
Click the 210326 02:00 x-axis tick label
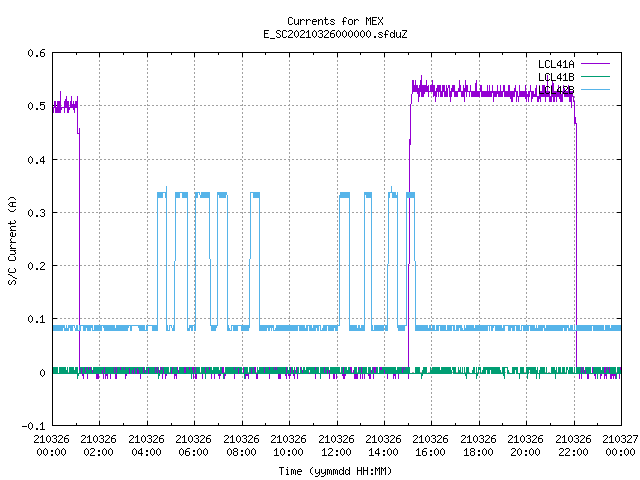(98, 445)
